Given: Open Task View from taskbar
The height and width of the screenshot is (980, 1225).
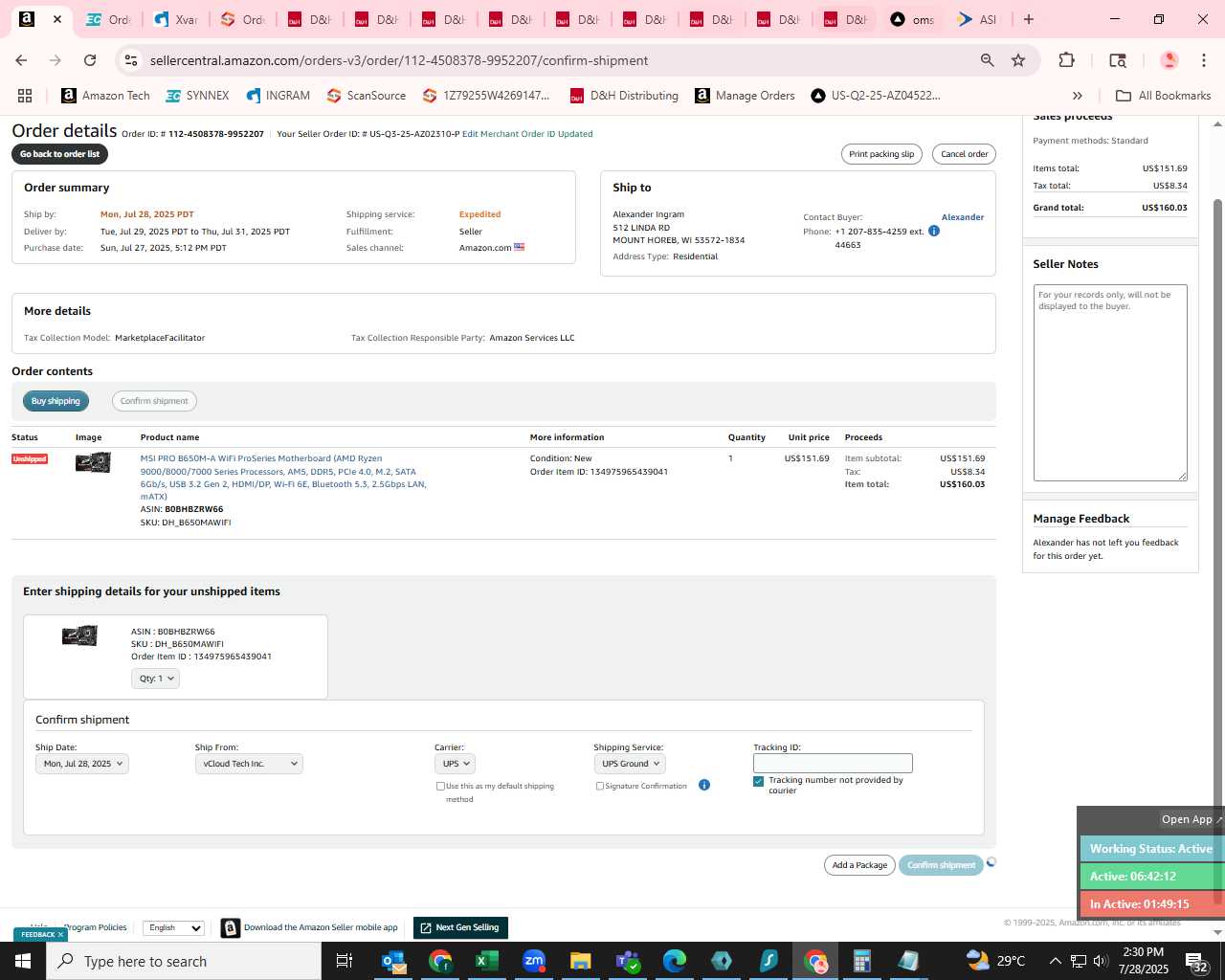Looking at the screenshot, I should (345, 961).
